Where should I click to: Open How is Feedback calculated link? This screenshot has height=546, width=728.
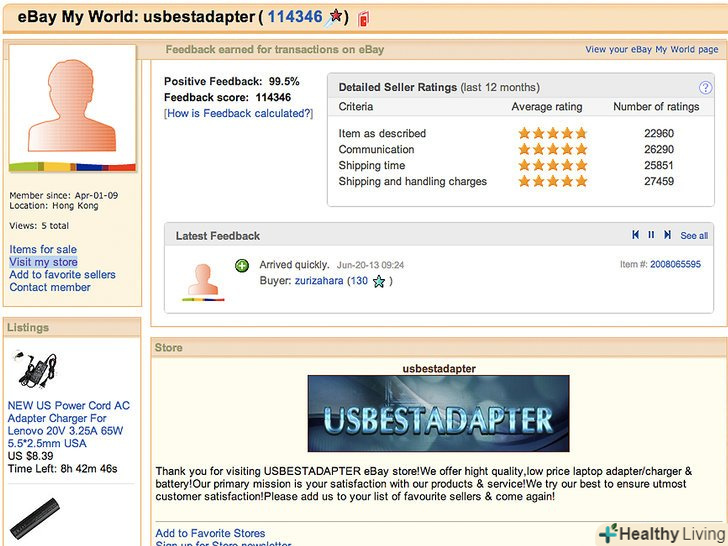coord(239,113)
